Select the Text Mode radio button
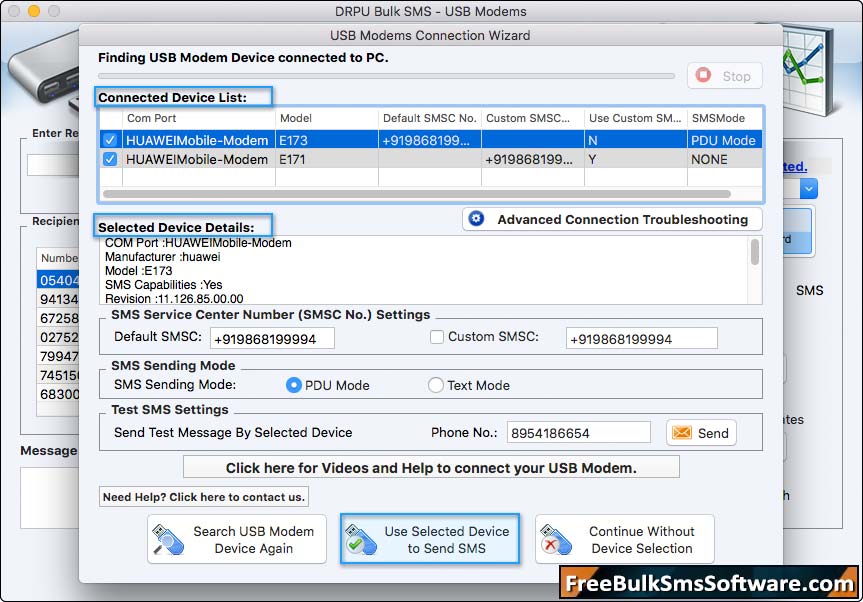The image size is (863, 602). click(x=435, y=385)
